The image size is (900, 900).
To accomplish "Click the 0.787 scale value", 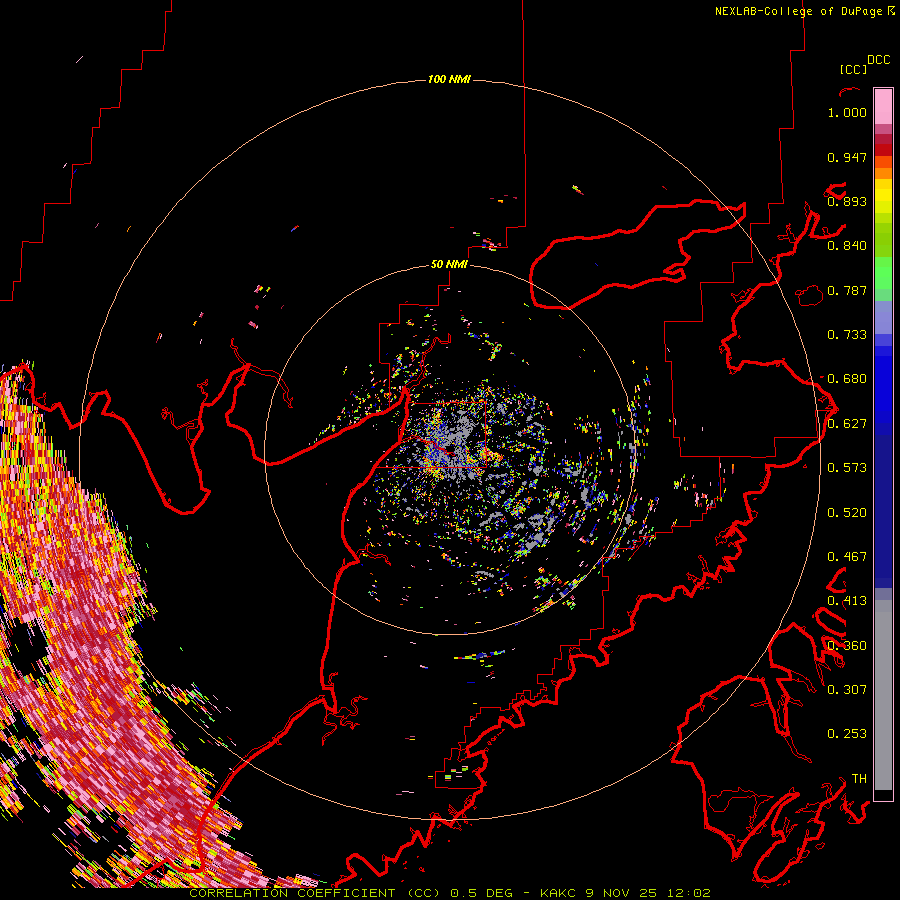I will point(847,290).
